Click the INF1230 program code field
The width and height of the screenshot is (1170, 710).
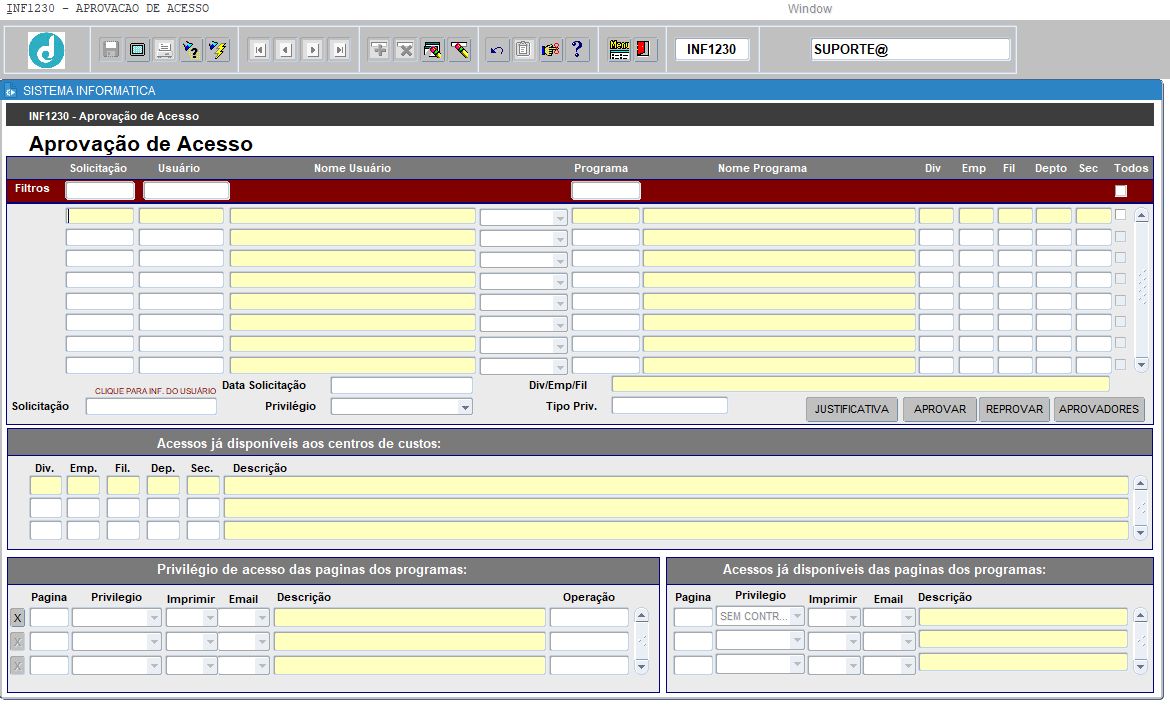pyautogui.click(x=712, y=49)
